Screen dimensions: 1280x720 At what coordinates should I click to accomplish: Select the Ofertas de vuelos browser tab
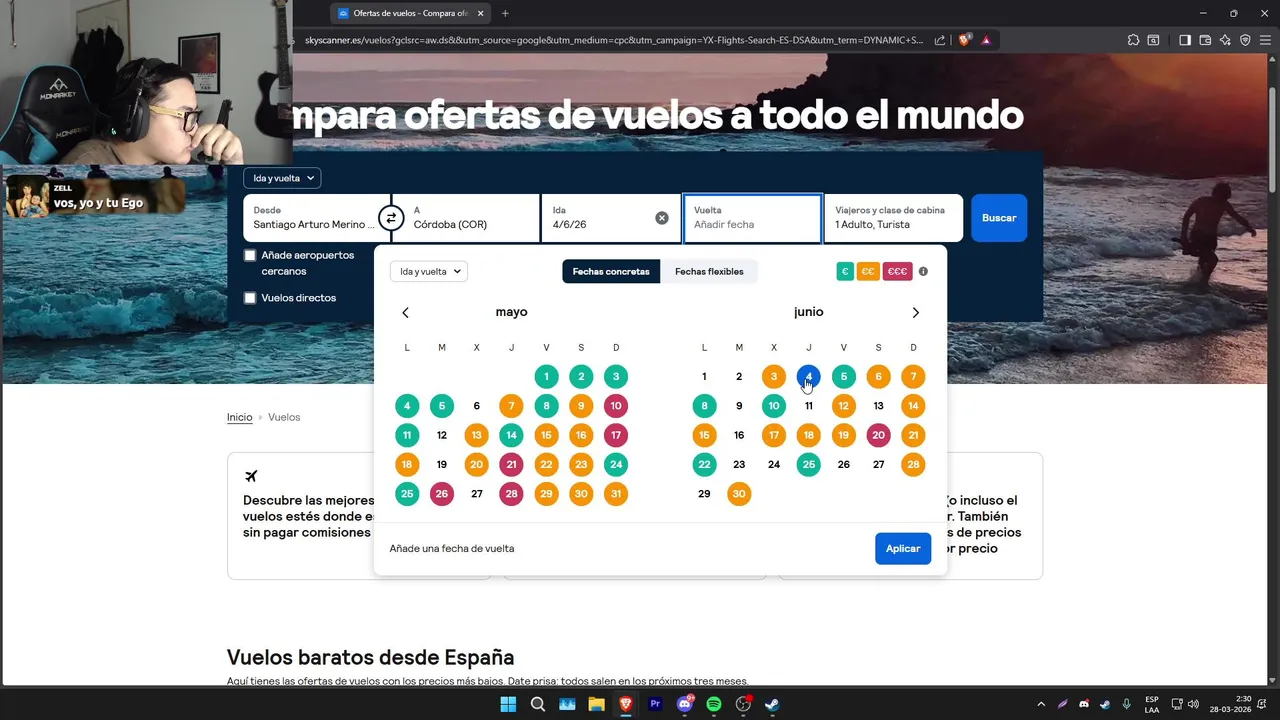coord(410,13)
